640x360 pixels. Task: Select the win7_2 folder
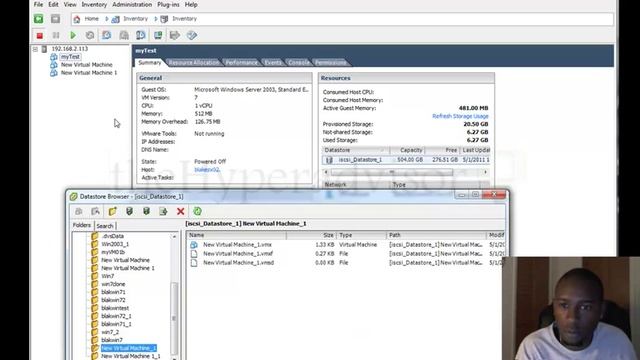(110, 332)
